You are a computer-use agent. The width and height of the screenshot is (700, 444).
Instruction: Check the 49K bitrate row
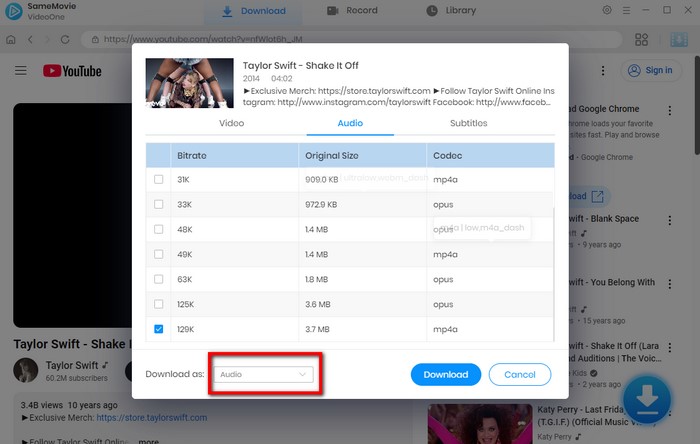click(158, 254)
